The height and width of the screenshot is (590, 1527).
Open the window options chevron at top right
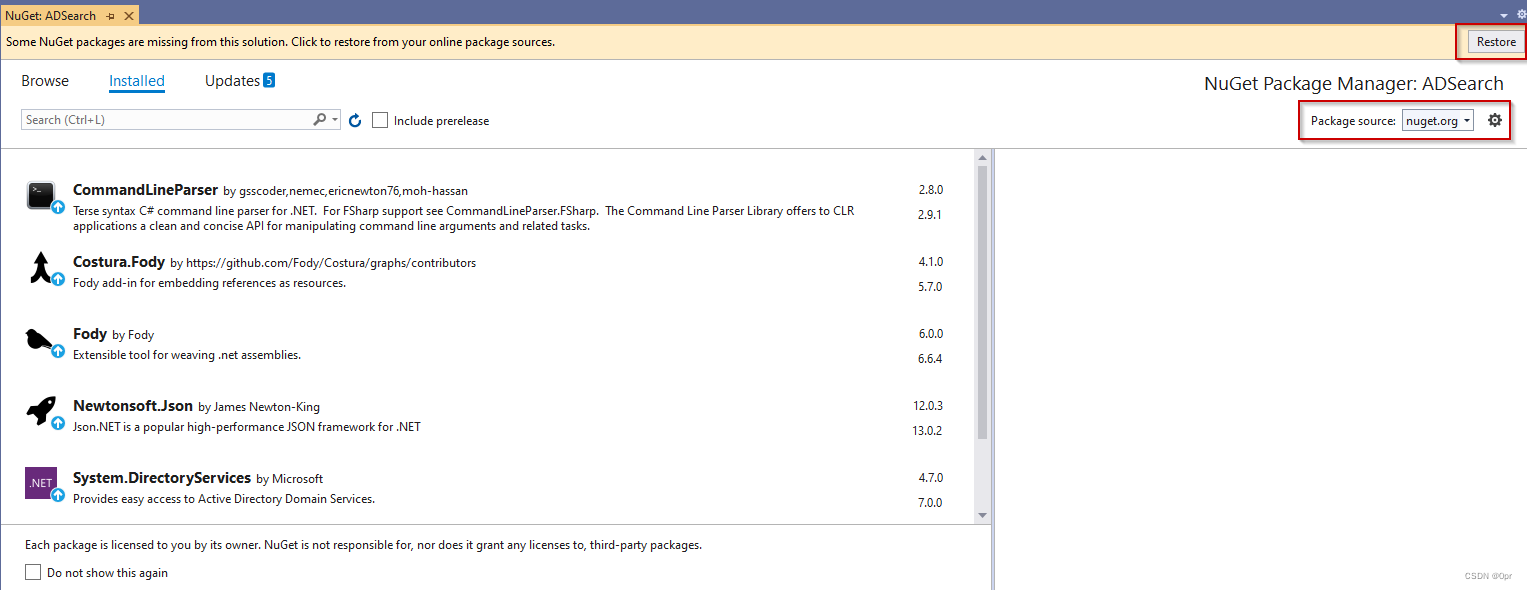pos(1502,14)
